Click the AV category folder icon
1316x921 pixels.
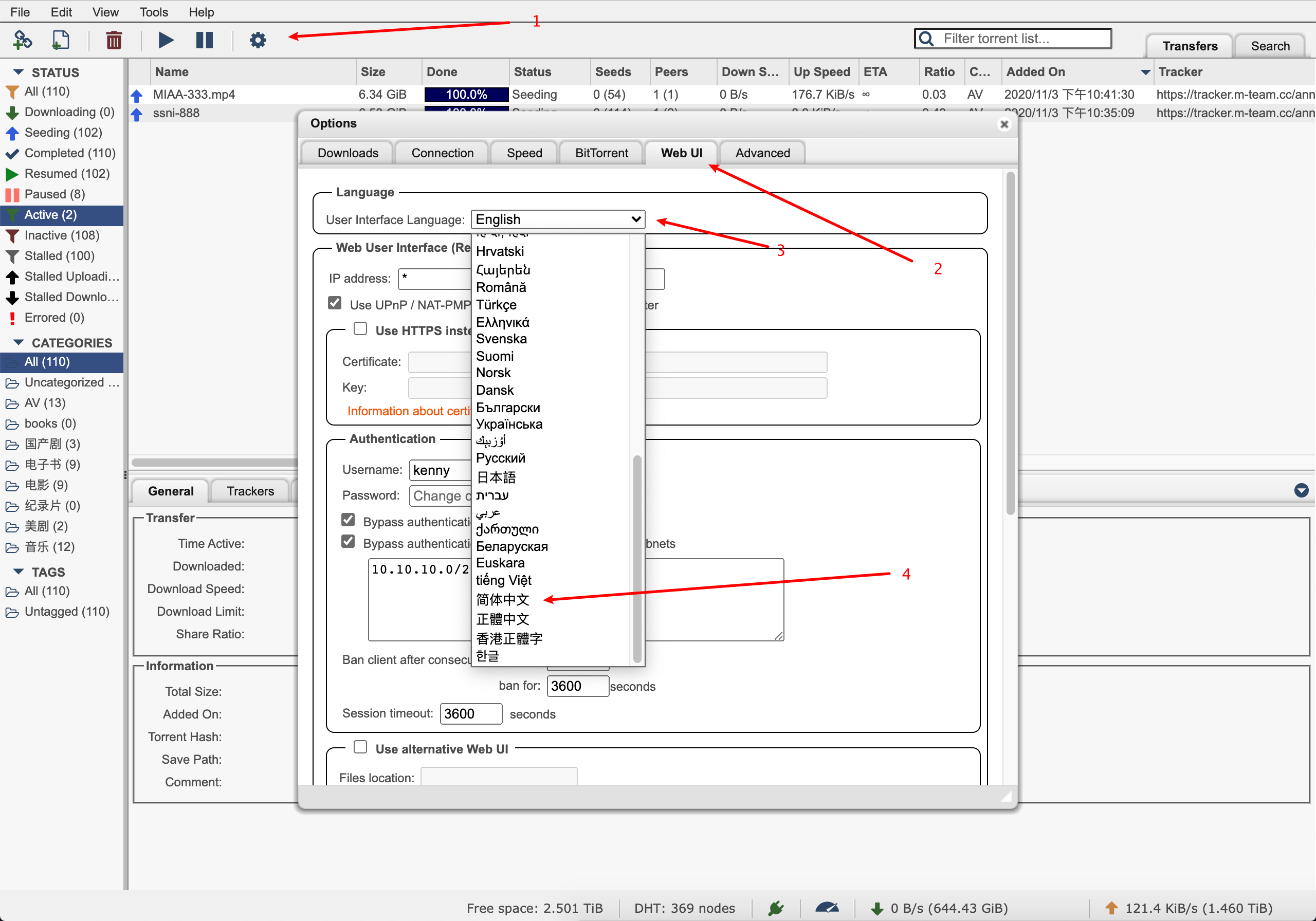(12, 403)
